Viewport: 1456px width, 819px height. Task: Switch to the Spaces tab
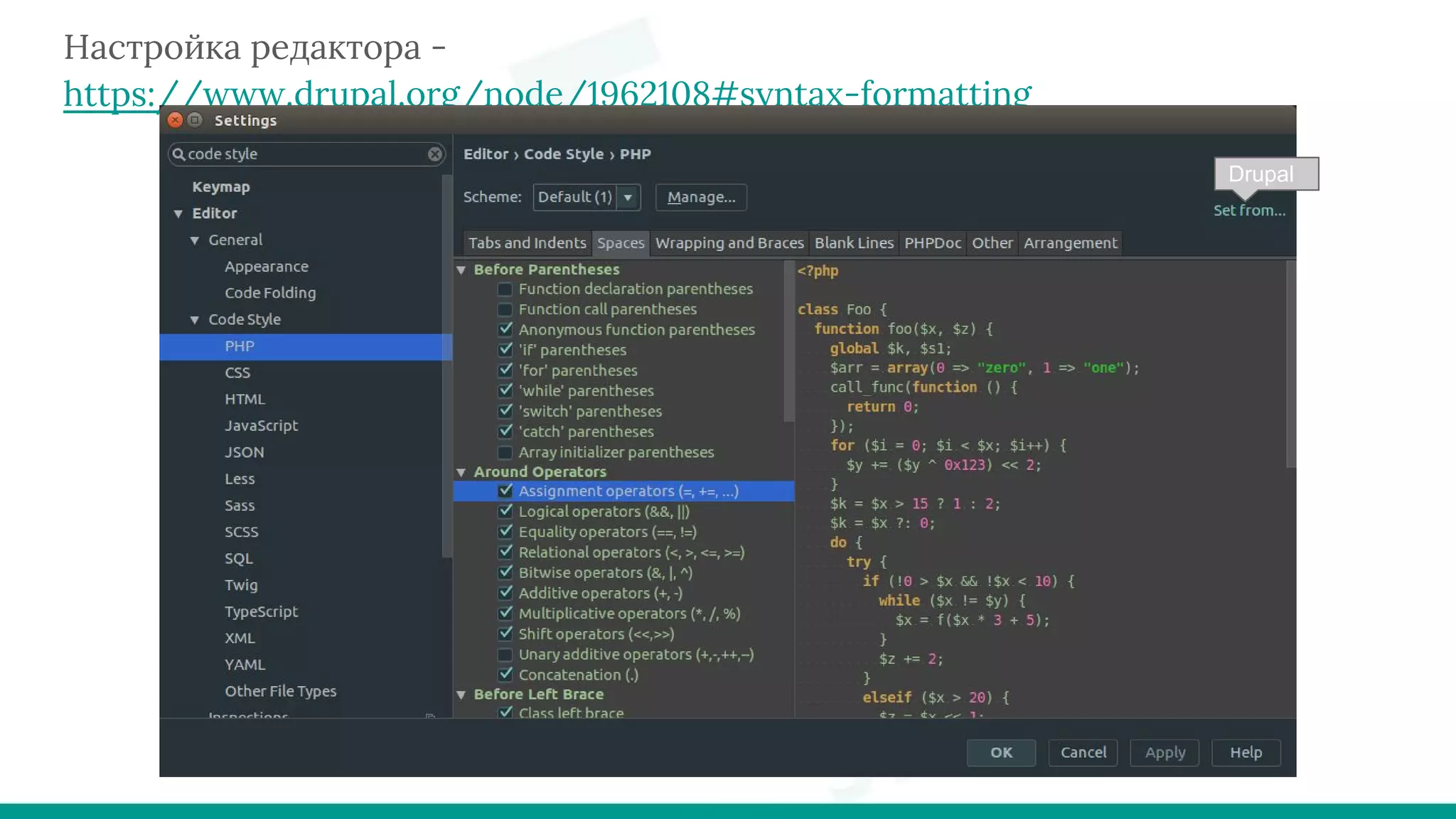[621, 243]
